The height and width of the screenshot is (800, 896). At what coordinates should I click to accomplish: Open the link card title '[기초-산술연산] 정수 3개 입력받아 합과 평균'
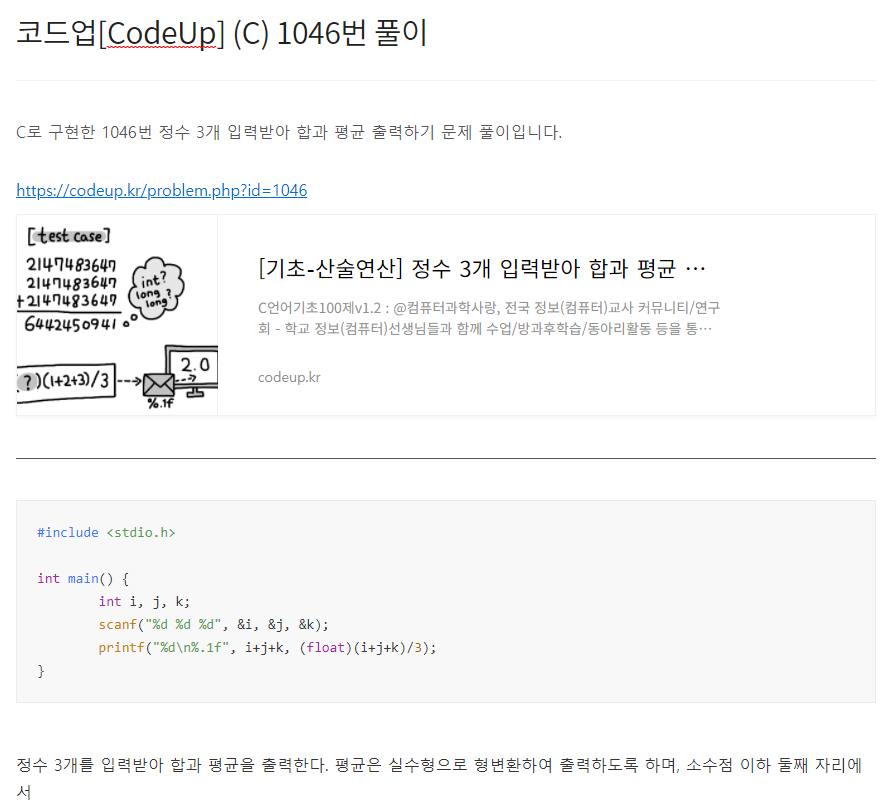click(x=482, y=269)
